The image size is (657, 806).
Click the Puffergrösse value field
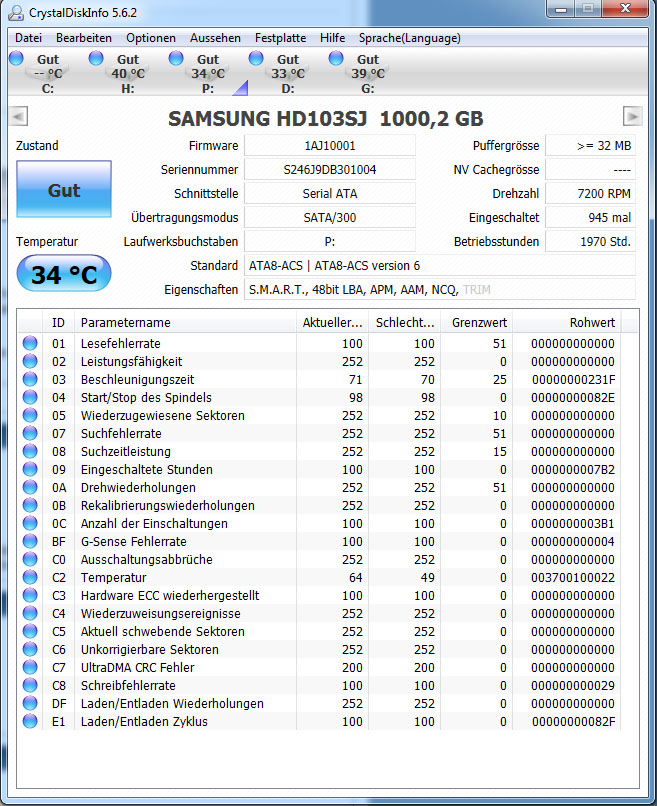pos(590,145)
